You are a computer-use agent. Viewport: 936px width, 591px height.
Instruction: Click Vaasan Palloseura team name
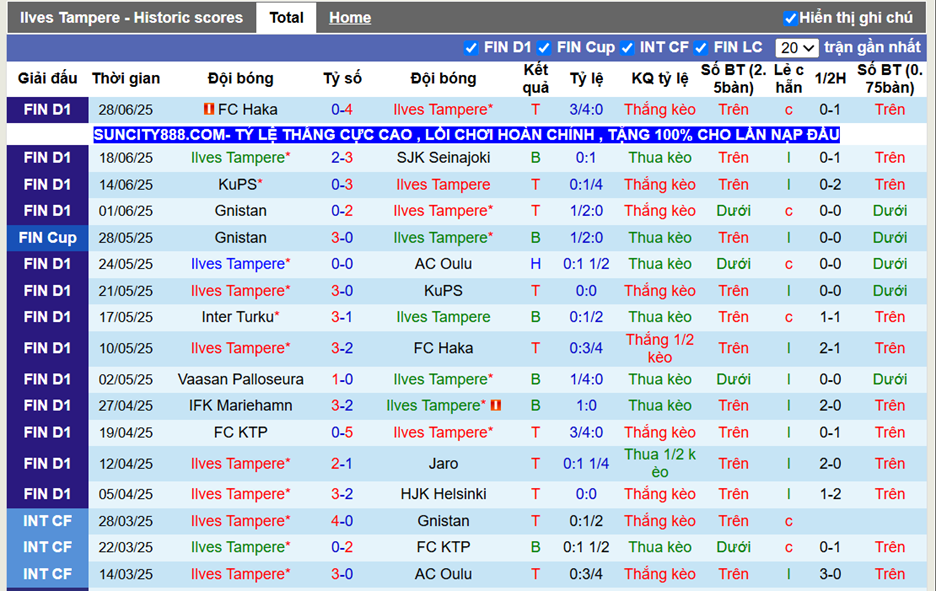click(x=241, y=379)
